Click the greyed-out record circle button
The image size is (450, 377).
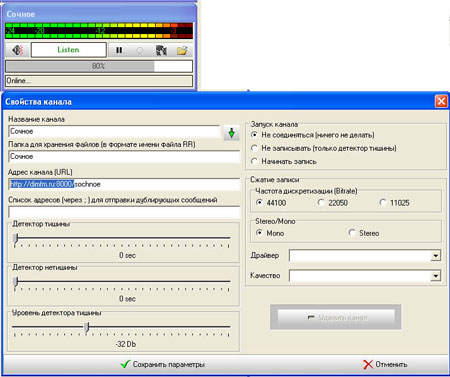(140, 51)
